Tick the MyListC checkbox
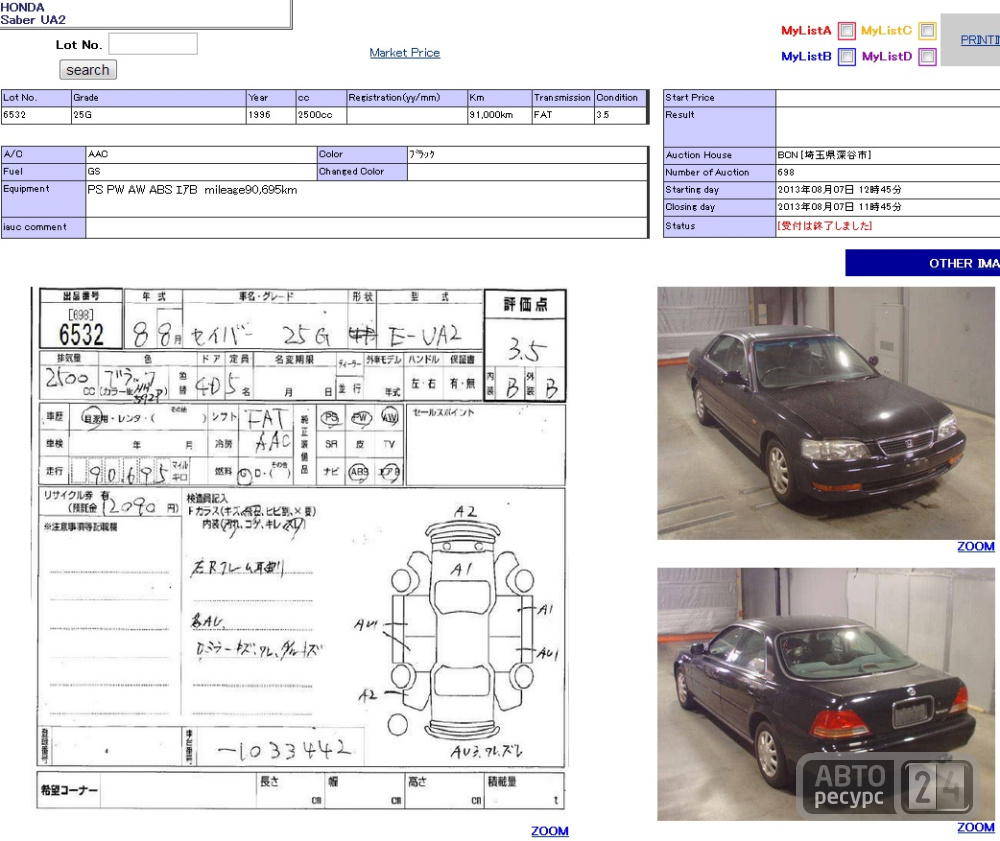This screenshot has height=841, width=1000. 927,31
